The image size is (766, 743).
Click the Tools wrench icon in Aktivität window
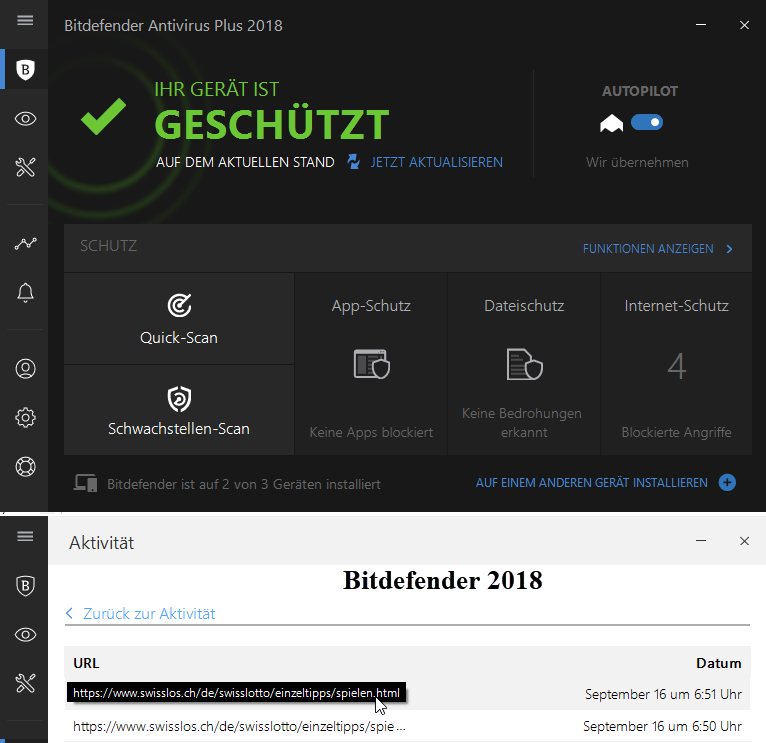pos(25,683)
